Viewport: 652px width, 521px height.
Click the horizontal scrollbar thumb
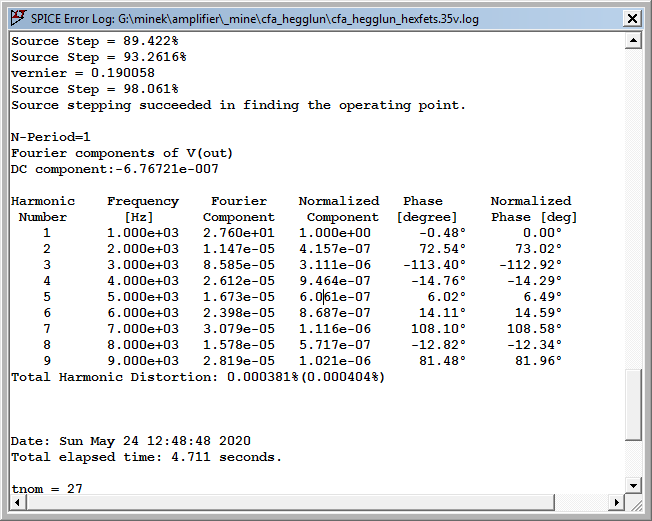pos(290,502)
